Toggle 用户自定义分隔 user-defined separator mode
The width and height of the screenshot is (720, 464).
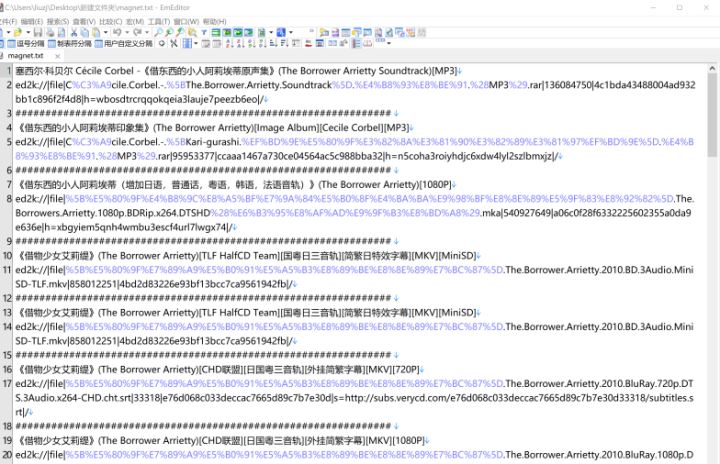tap(124, 43)
